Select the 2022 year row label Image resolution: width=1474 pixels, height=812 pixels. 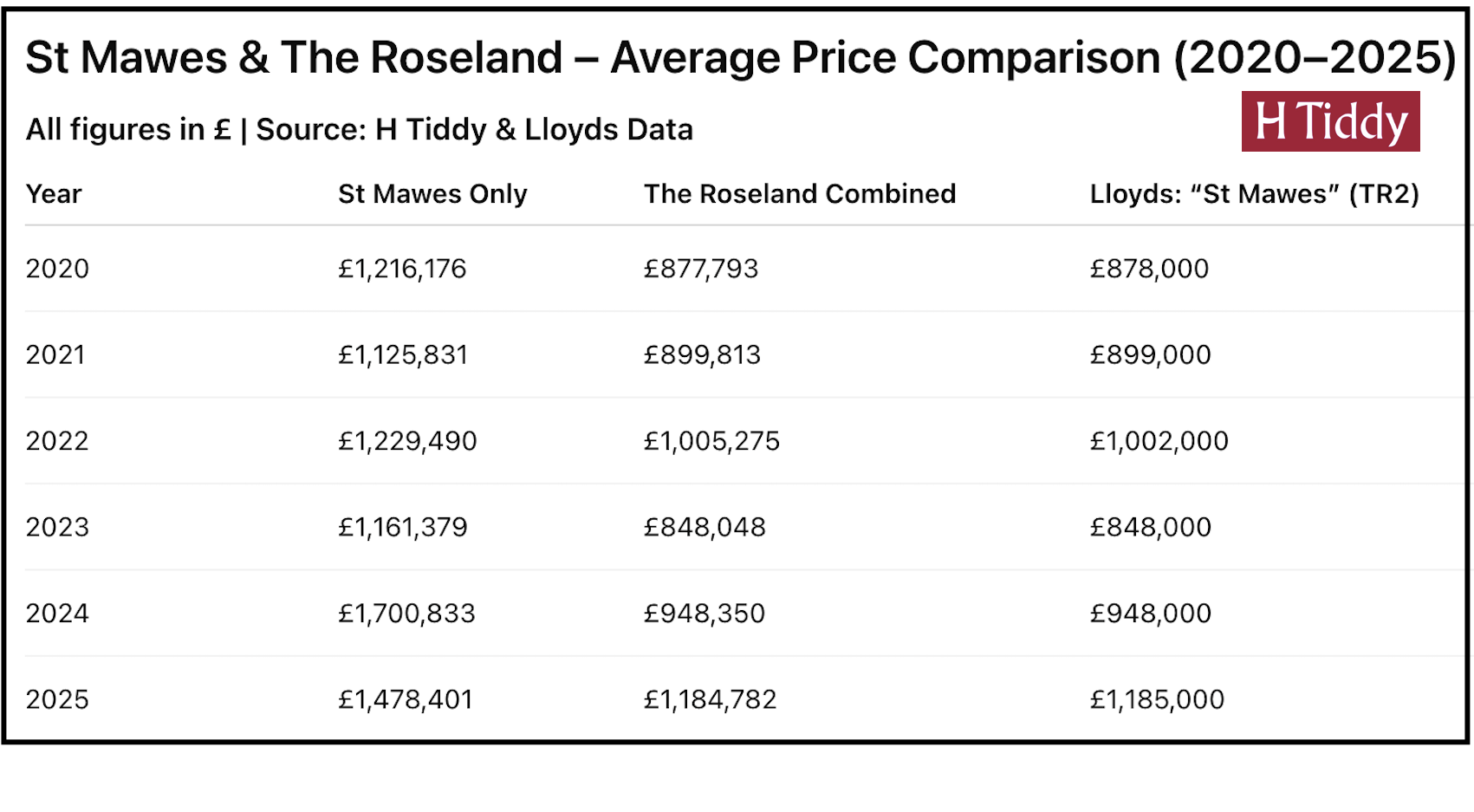[x=57, y=441]
